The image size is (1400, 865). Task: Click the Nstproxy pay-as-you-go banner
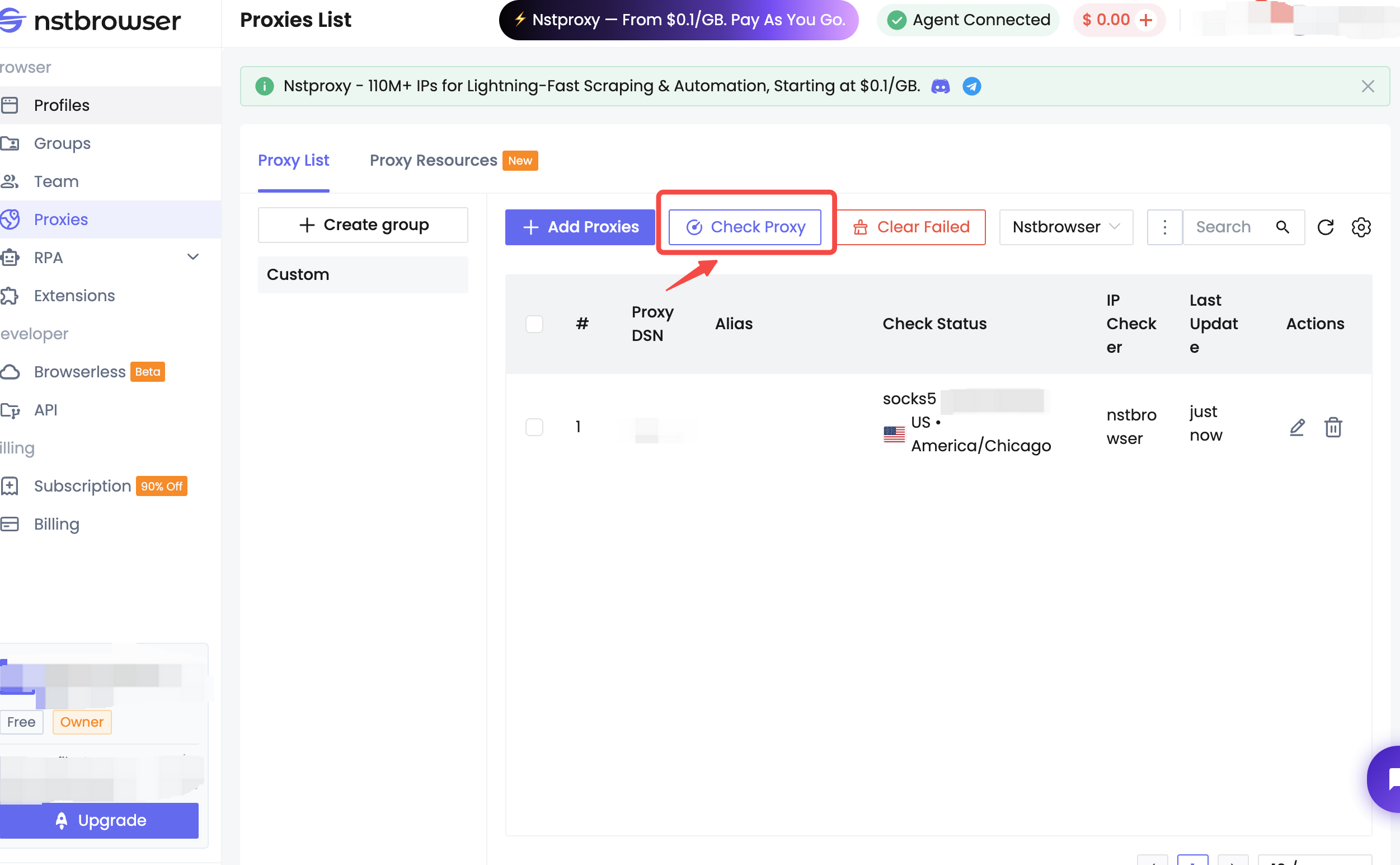coord(679,20)
